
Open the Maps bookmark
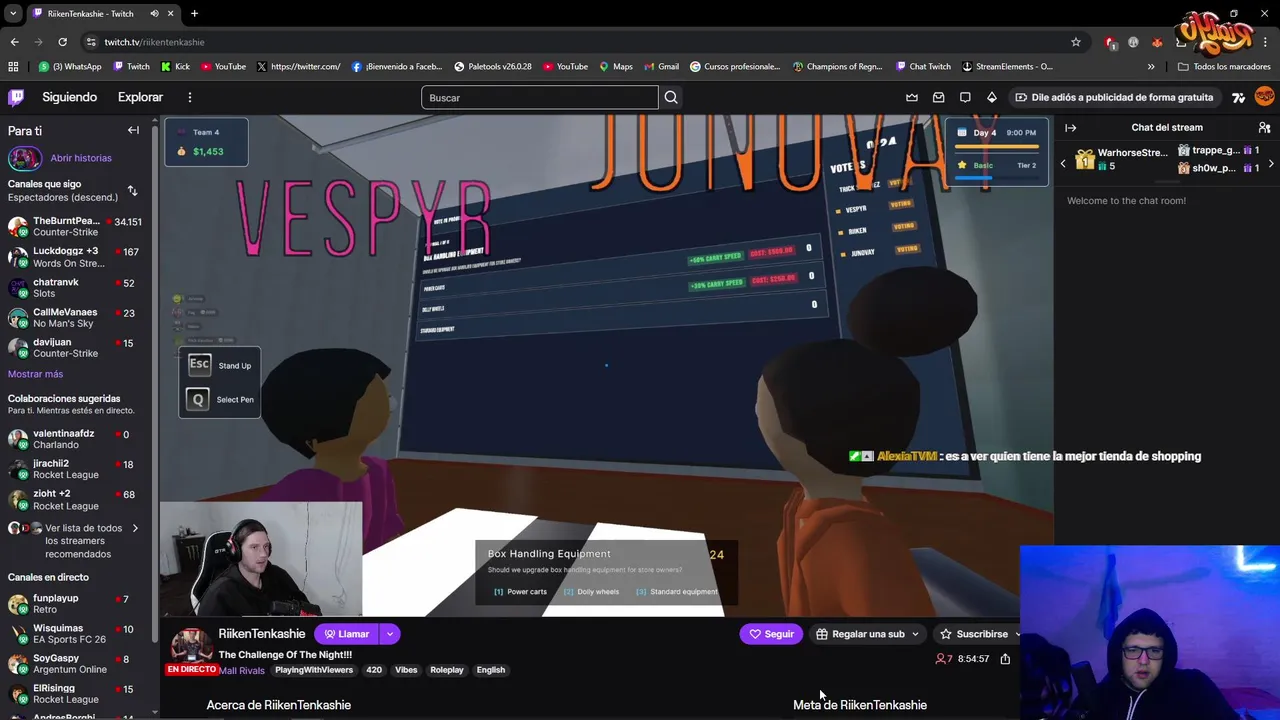click(x=616, y=67)
